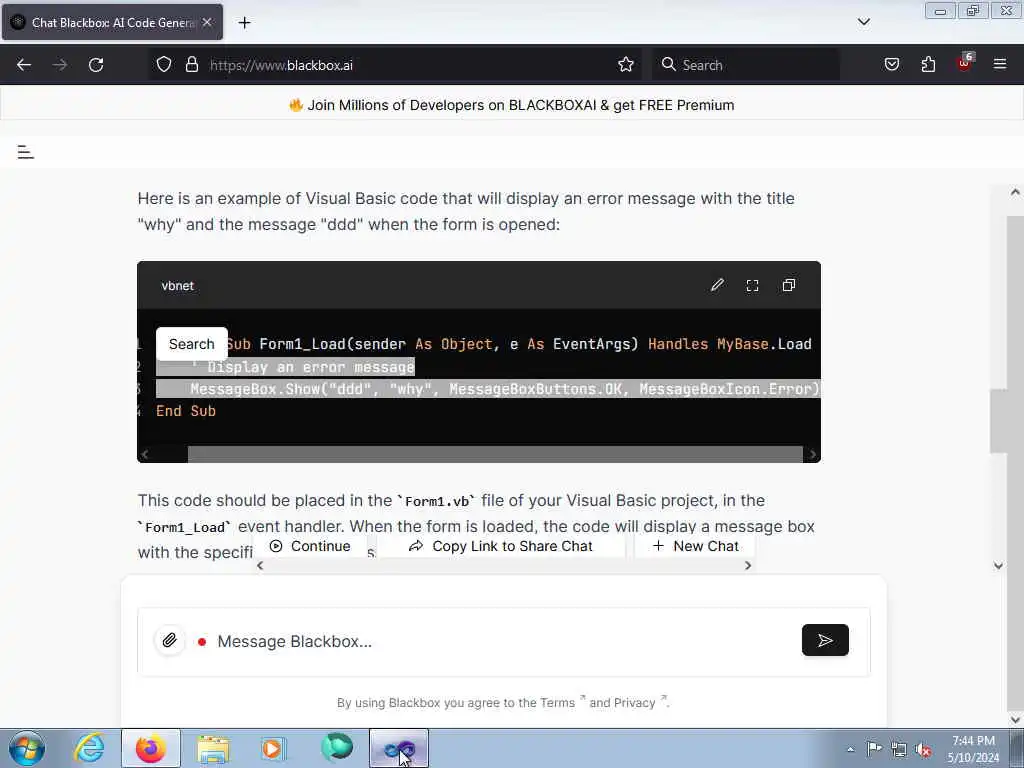Copy the vbnet code snippet
This screenshot has width=1024, height=768.
click(789, 285)
